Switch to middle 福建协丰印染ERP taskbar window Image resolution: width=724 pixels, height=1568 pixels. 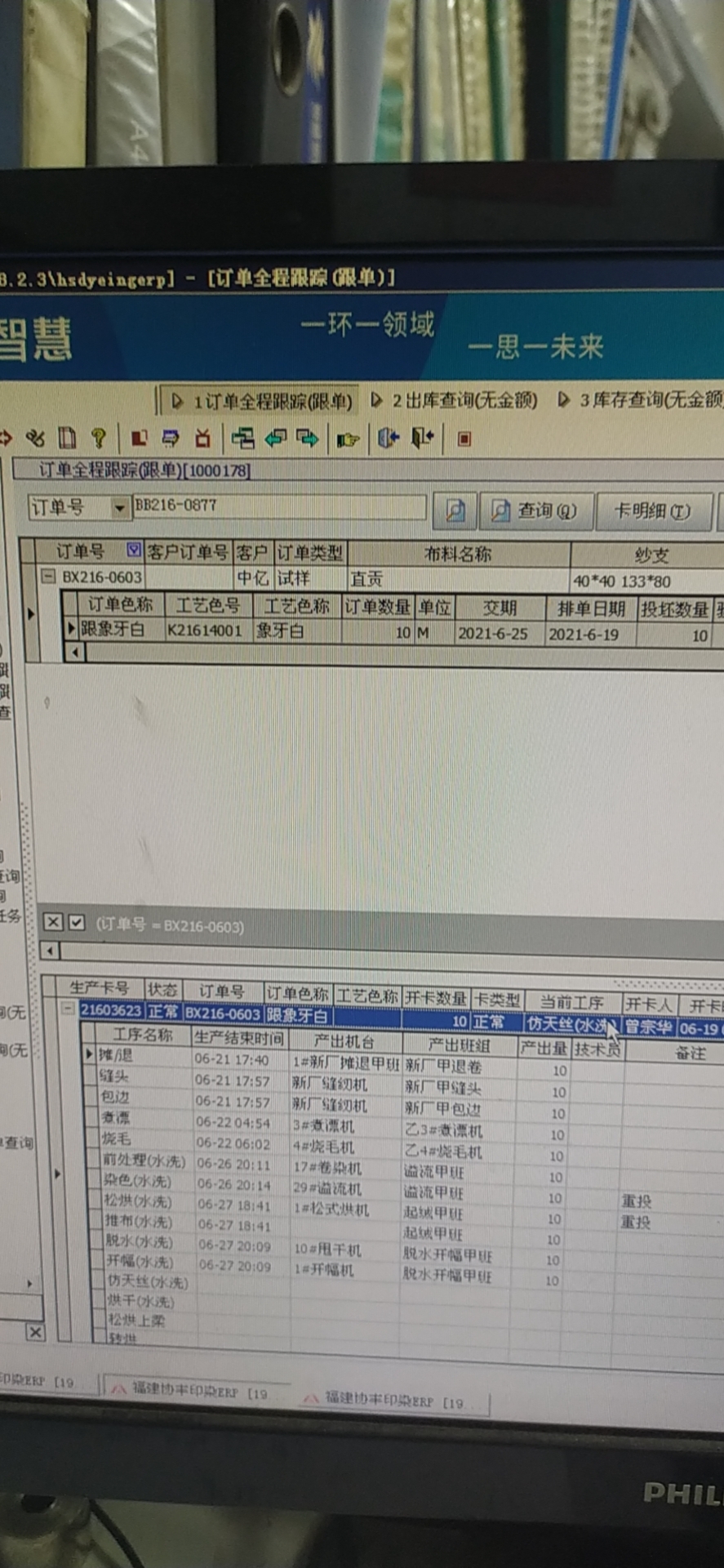[200, 1392]
